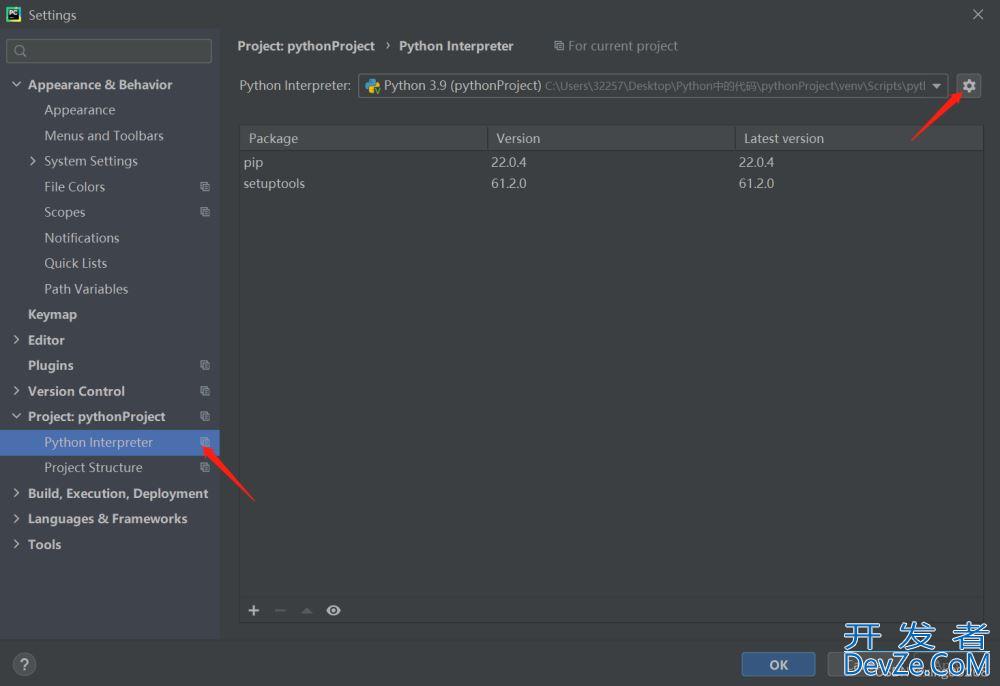Viewport: 1000px width, 686px height.
Task: Open Plugins settings
Action: pos(50,365)
